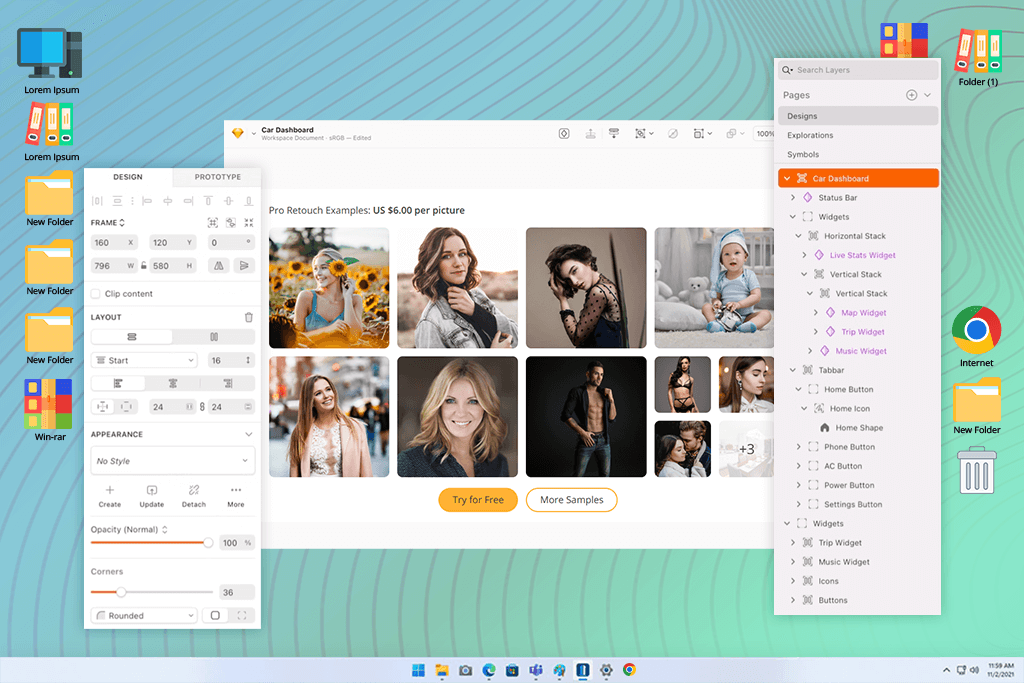
Task: Adjust the Corners radius slider
Action: click(121, 592)
